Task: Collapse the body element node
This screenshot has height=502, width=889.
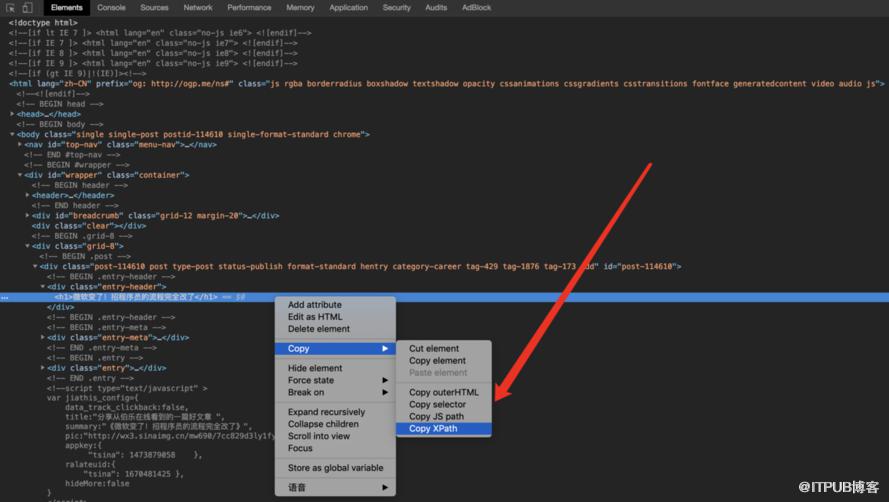Action: pyautogui.click(x=12, y=134)
